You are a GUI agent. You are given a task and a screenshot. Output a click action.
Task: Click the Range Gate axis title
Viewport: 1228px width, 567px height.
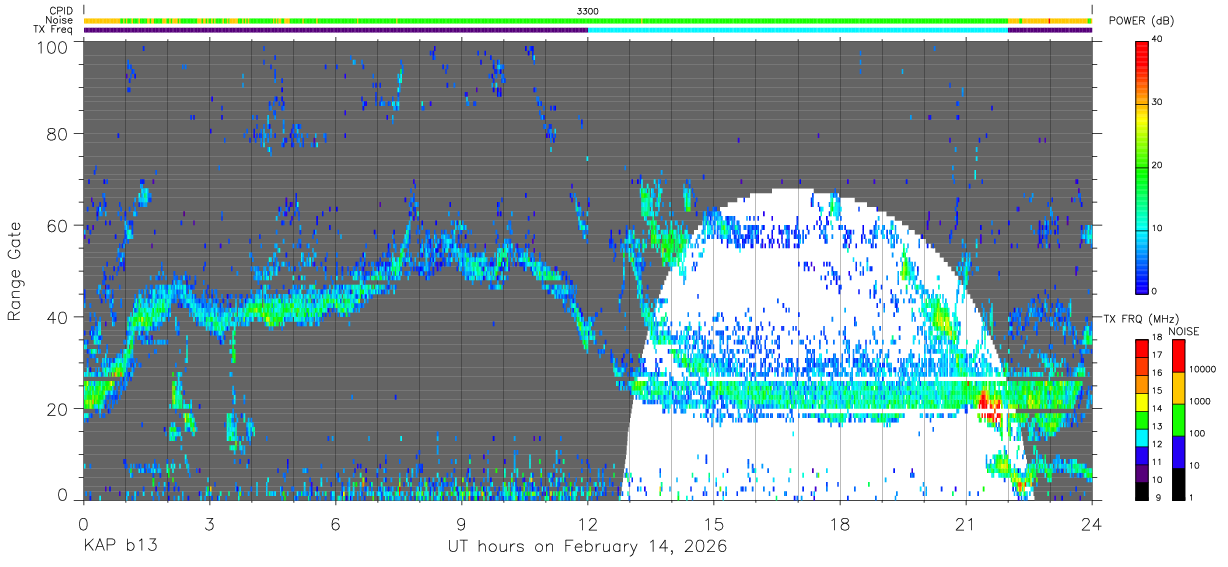coord(15,269)
